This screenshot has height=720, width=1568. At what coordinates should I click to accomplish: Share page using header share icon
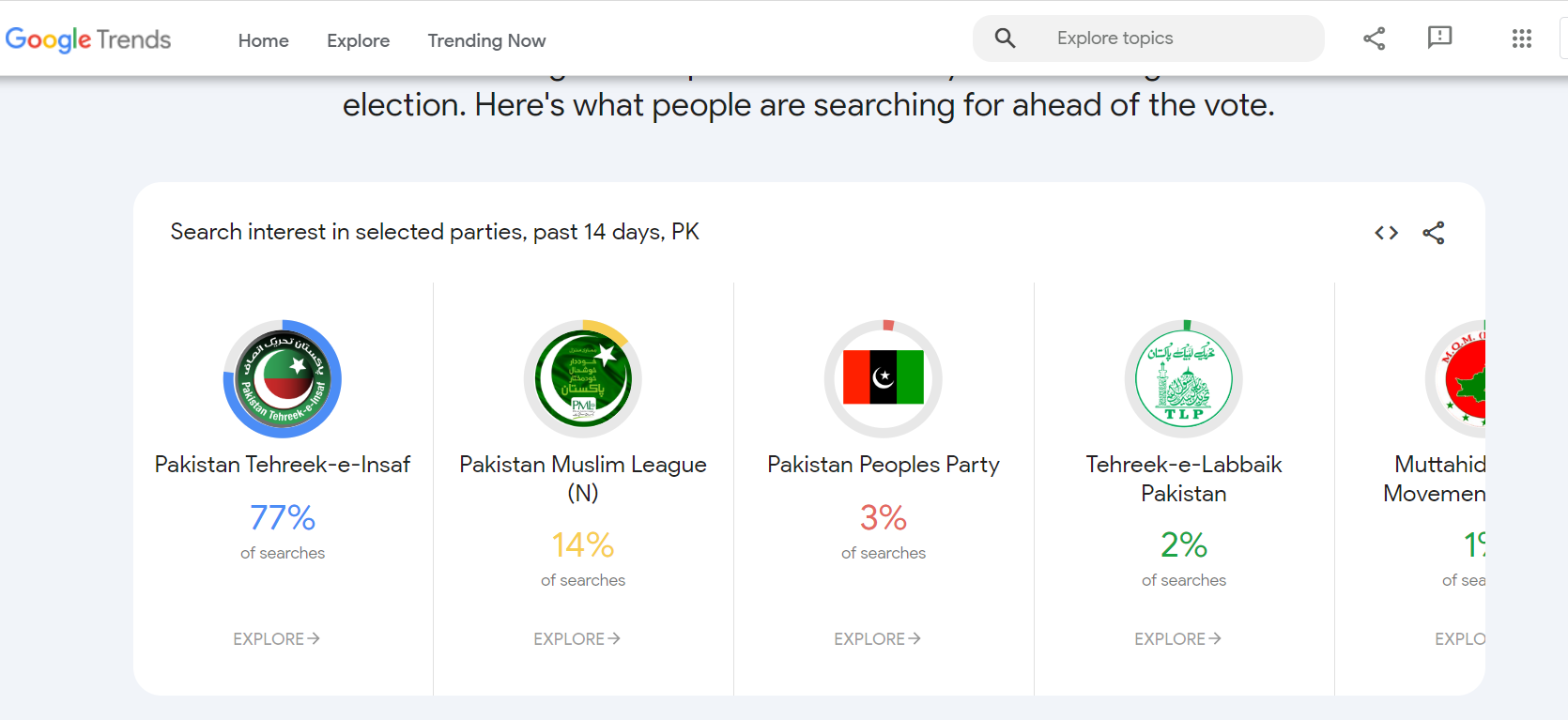click(1374, 38)
